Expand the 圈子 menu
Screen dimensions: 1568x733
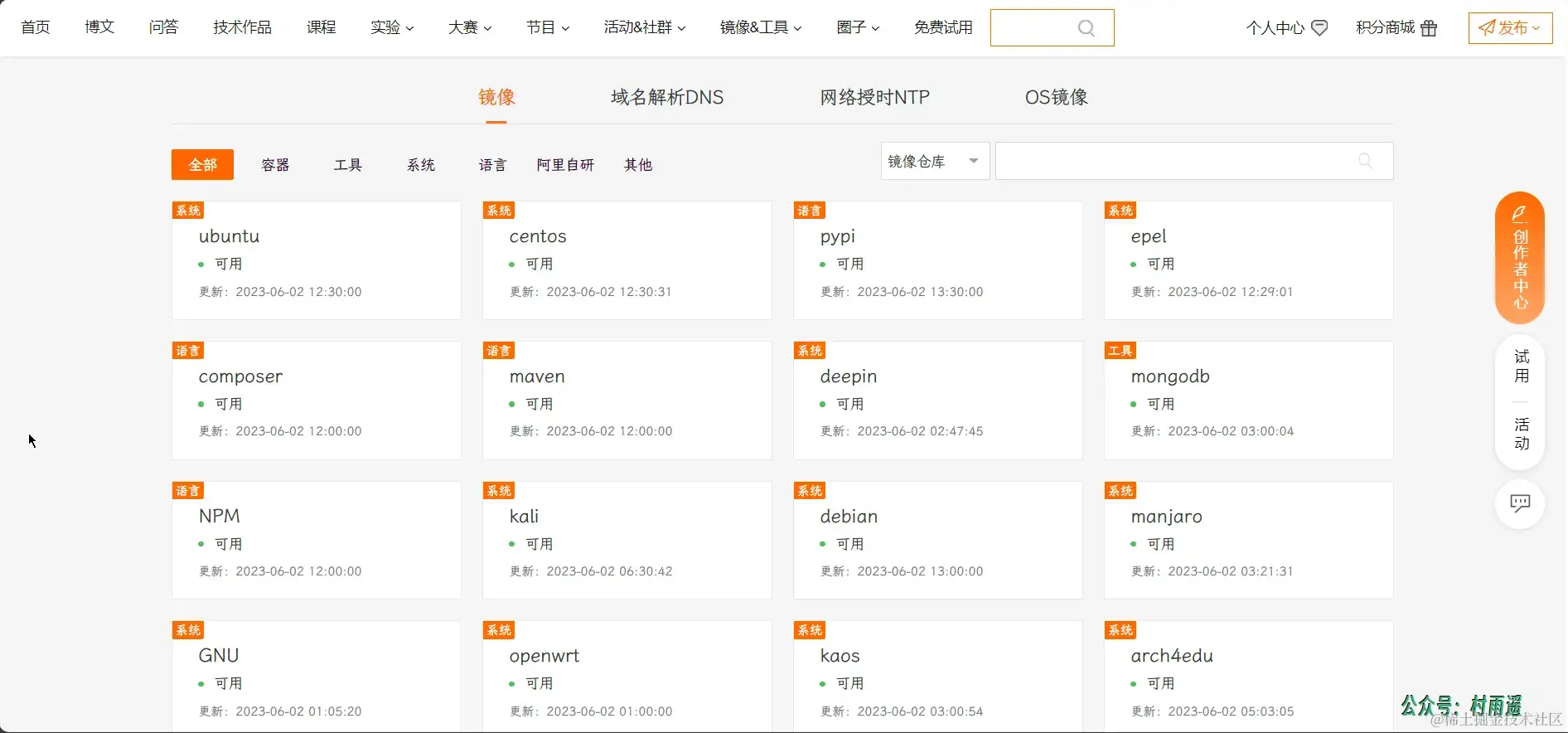[858, 27]
